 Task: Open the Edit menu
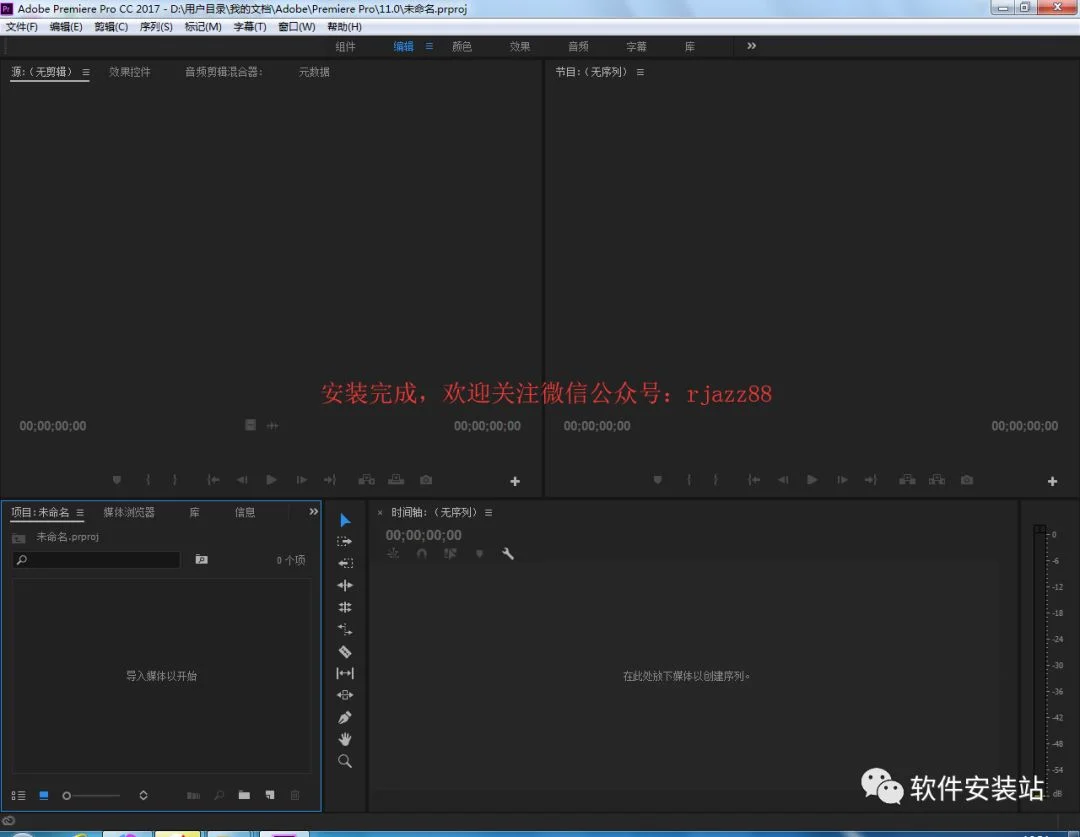pyautogui.click(x=65, y=27)
